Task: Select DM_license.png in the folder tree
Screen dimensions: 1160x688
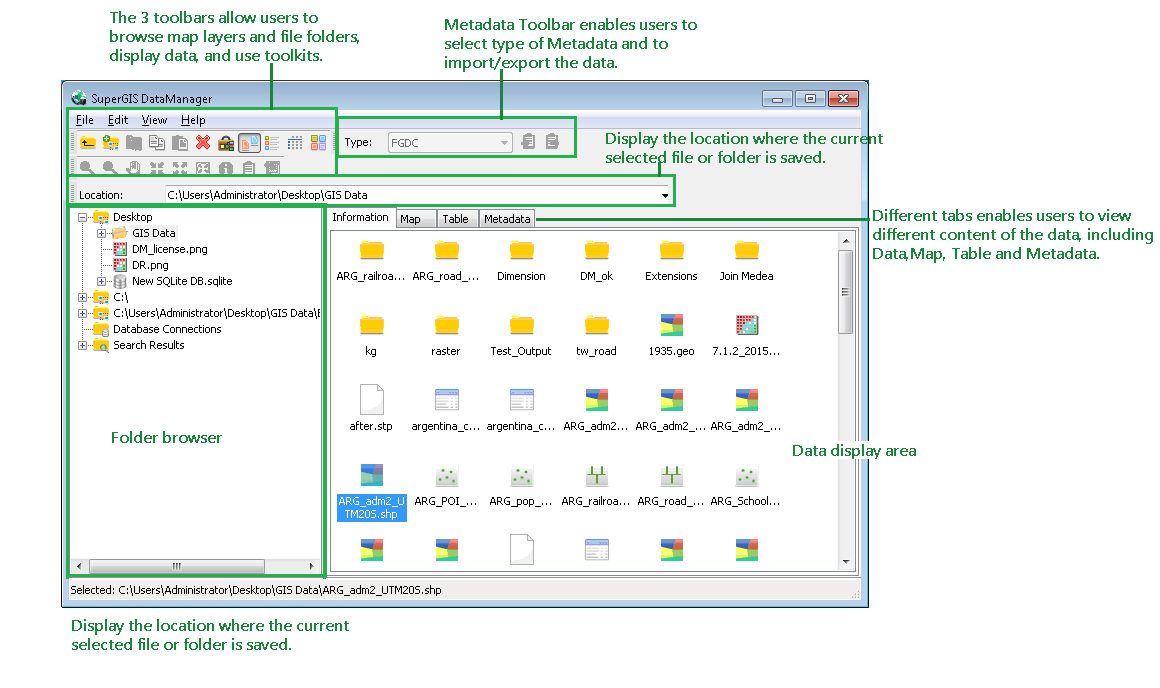Action: 169,249
